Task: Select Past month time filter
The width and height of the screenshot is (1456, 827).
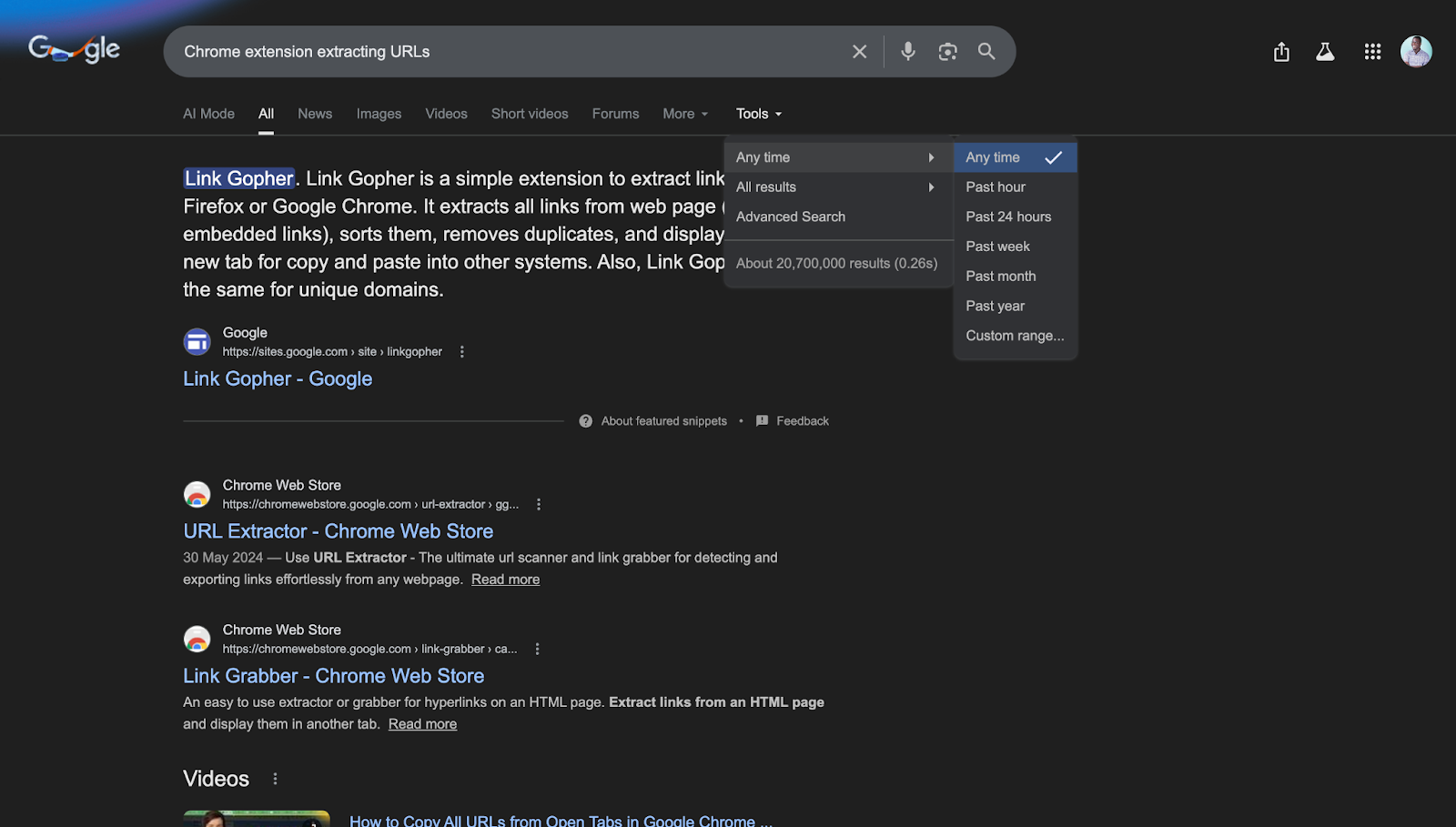Action: [x=1000, y=276]
